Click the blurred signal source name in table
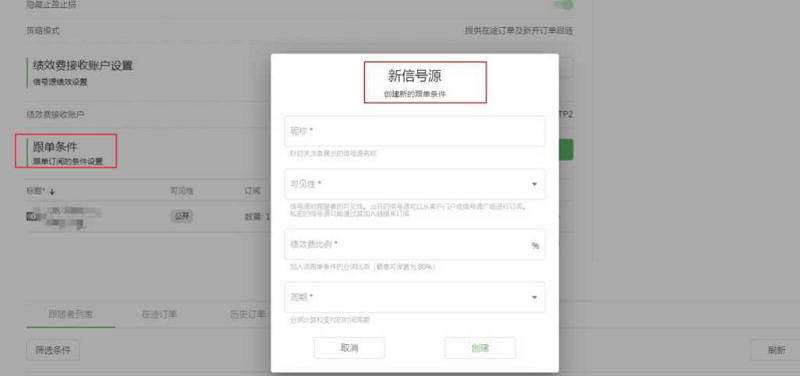 (64, 216)
